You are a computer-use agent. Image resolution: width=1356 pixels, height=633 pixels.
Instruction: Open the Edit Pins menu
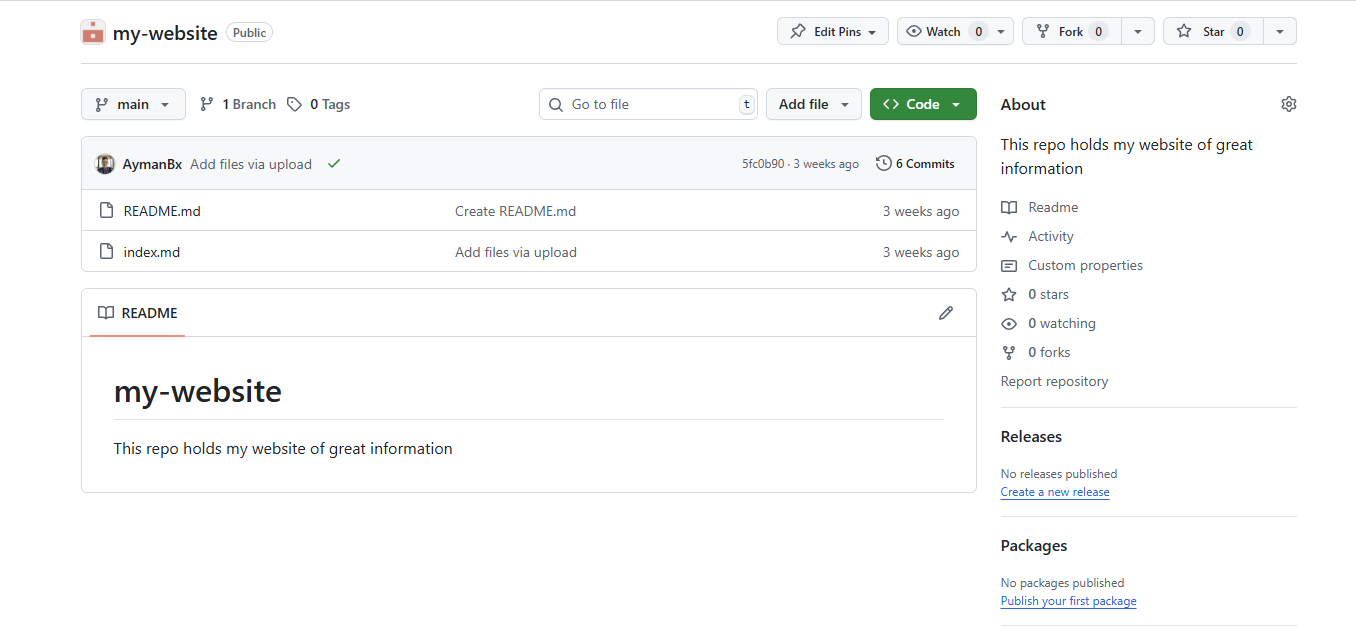tap(832, 31)
